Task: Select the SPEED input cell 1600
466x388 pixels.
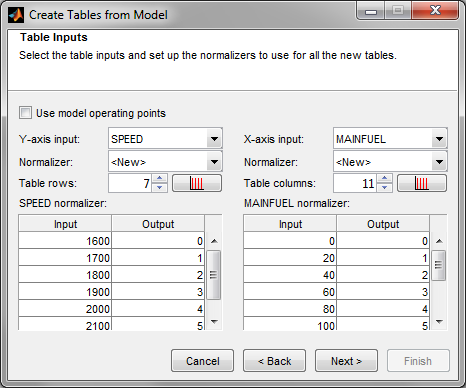Action: click(x=65, y=241)
